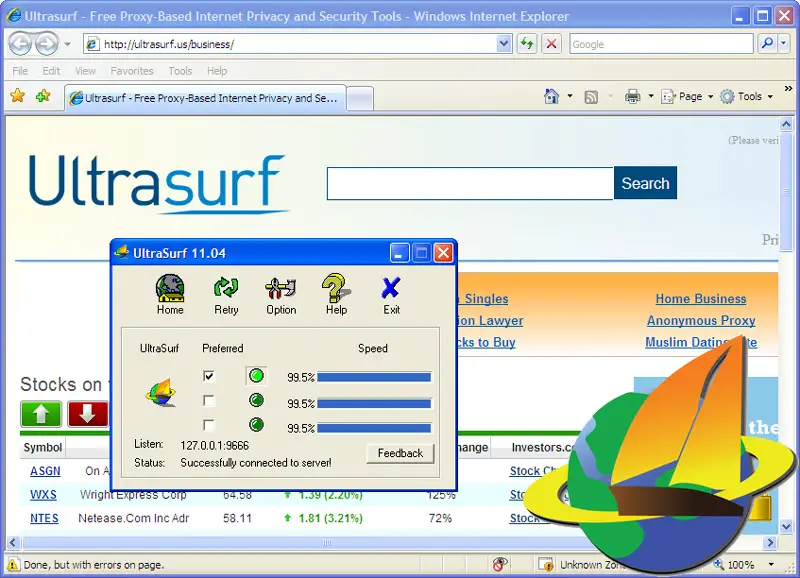This screenshot has height=578, width=800.
Task: Click Add to Favorites star-plus icon
Action: [x=43, y=96]
